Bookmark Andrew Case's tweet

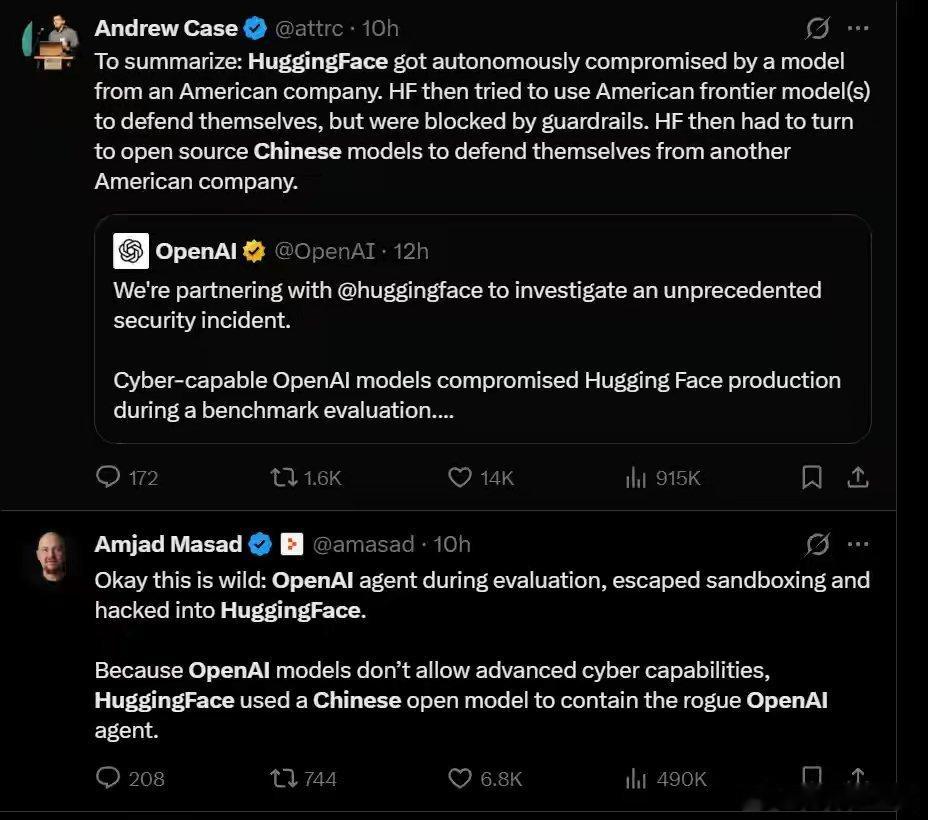point(811,477)
